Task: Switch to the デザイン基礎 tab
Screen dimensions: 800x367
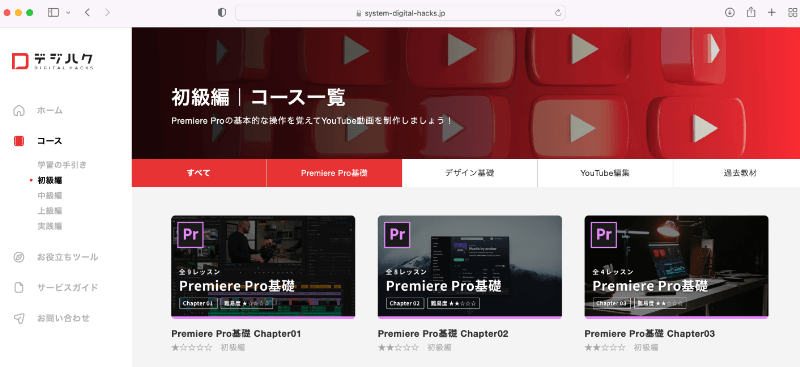Action: coord(470,173)
